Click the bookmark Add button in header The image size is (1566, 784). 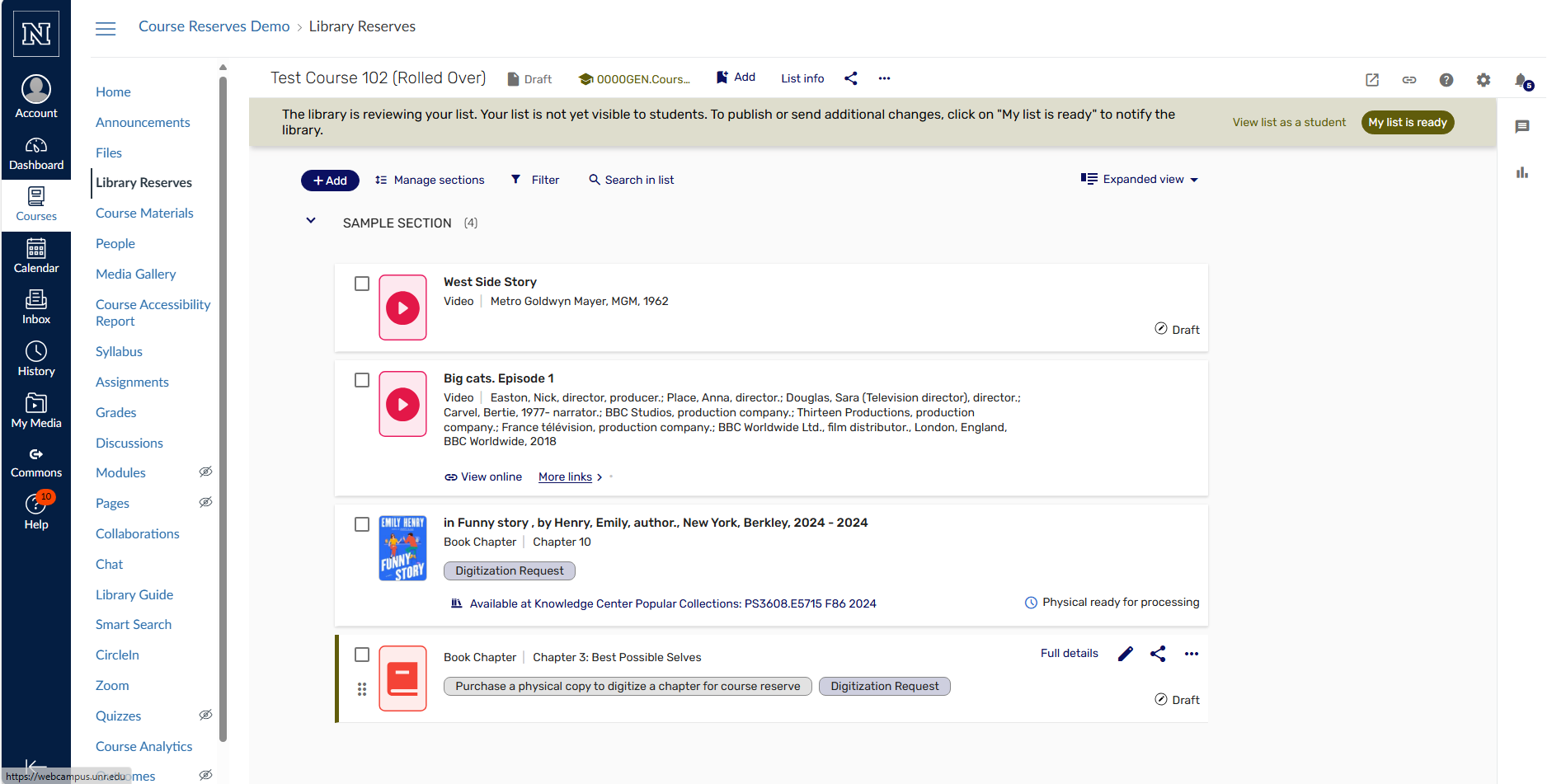pos(736,77)
